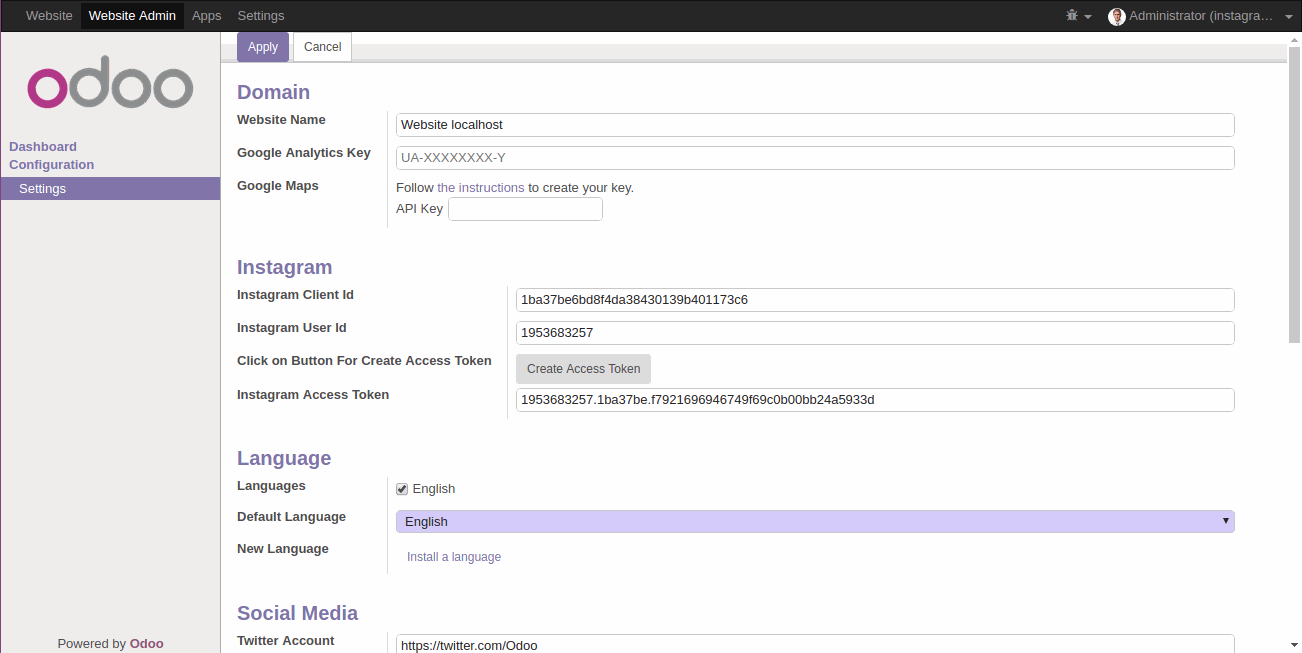1302x653 pixels.
Task: Open the Website menu
Action: tap(49, 16)
